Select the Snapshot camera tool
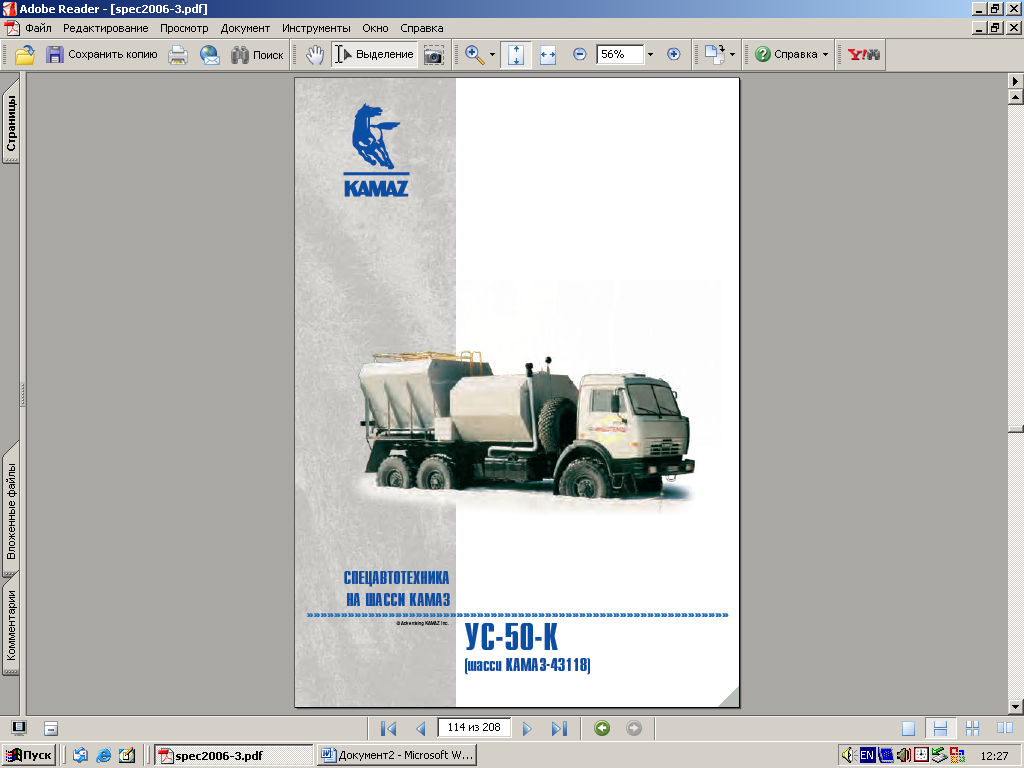The image size is (1024, 768). pos(434,55)
